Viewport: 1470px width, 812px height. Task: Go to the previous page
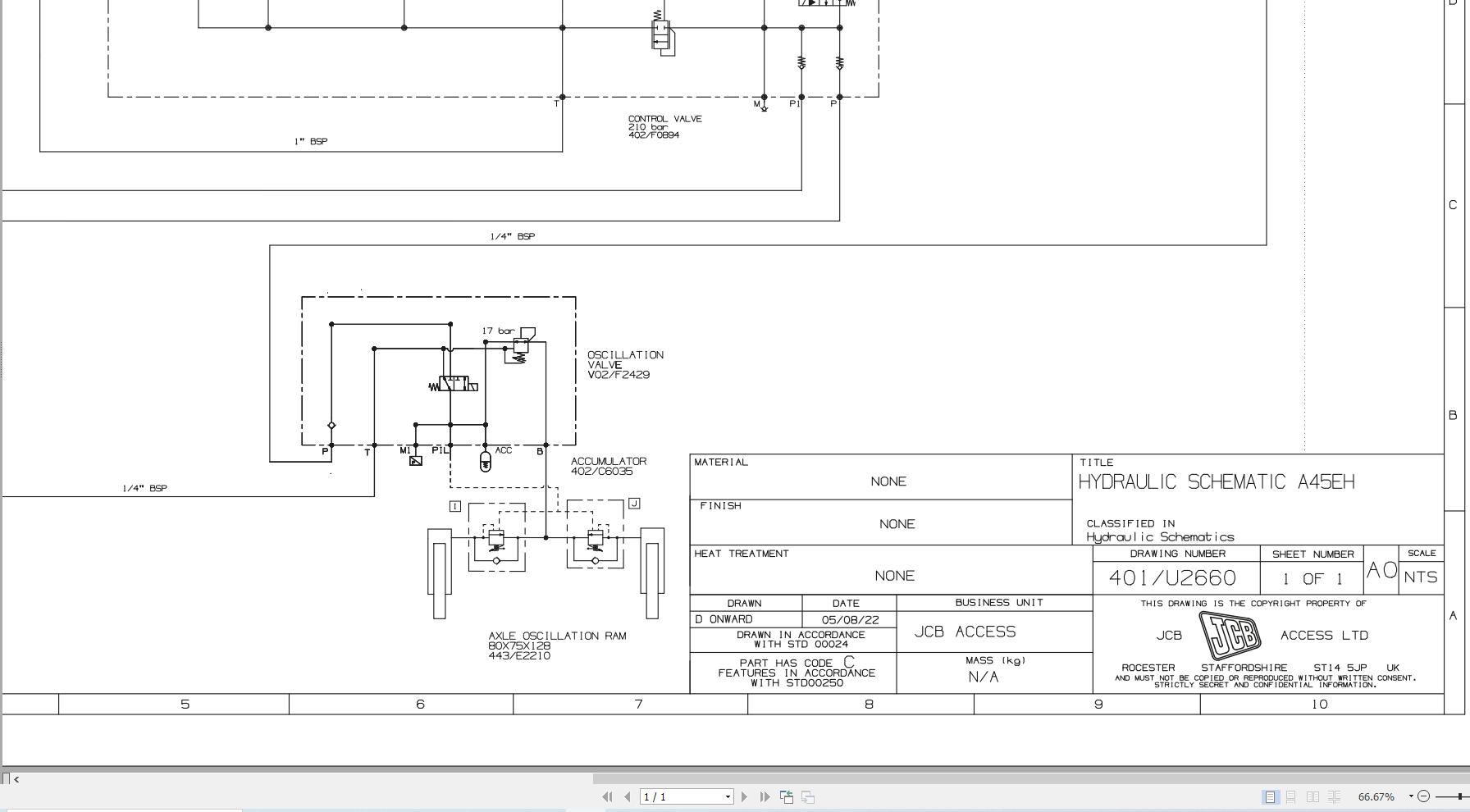pos(628,796)
